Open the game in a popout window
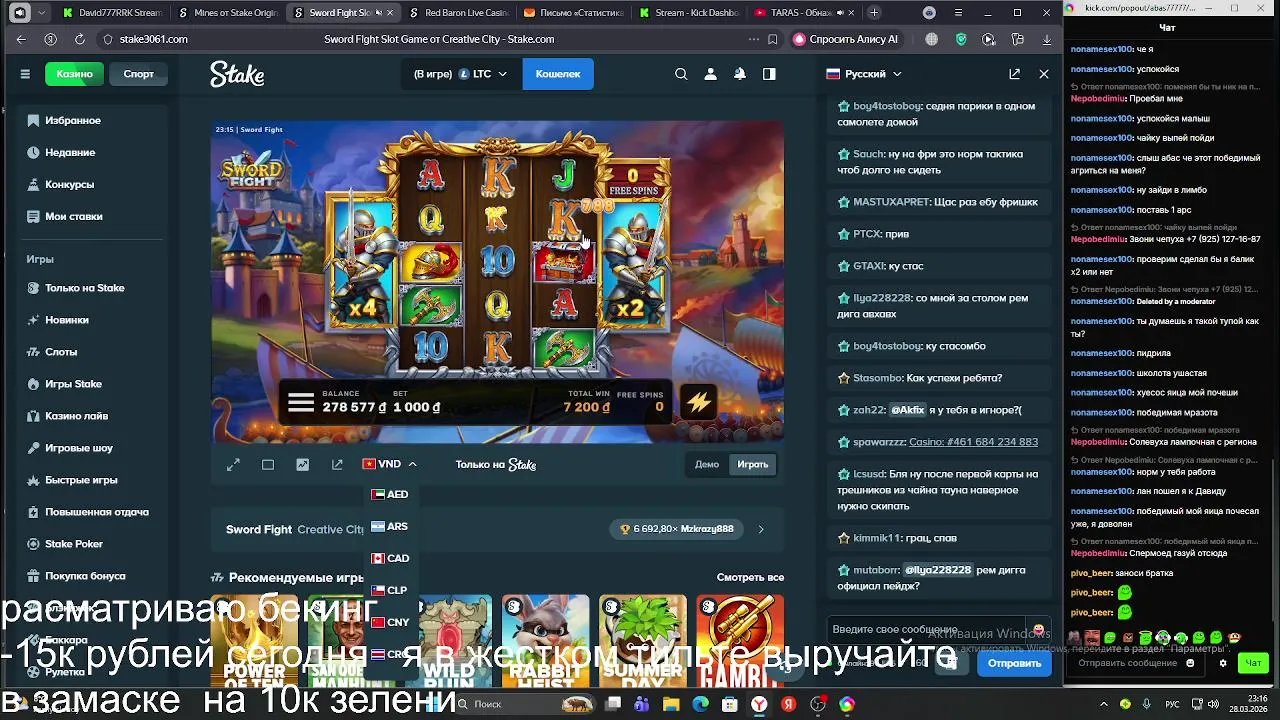Viewport: 1280px width, 720px height. click(337, 464)
